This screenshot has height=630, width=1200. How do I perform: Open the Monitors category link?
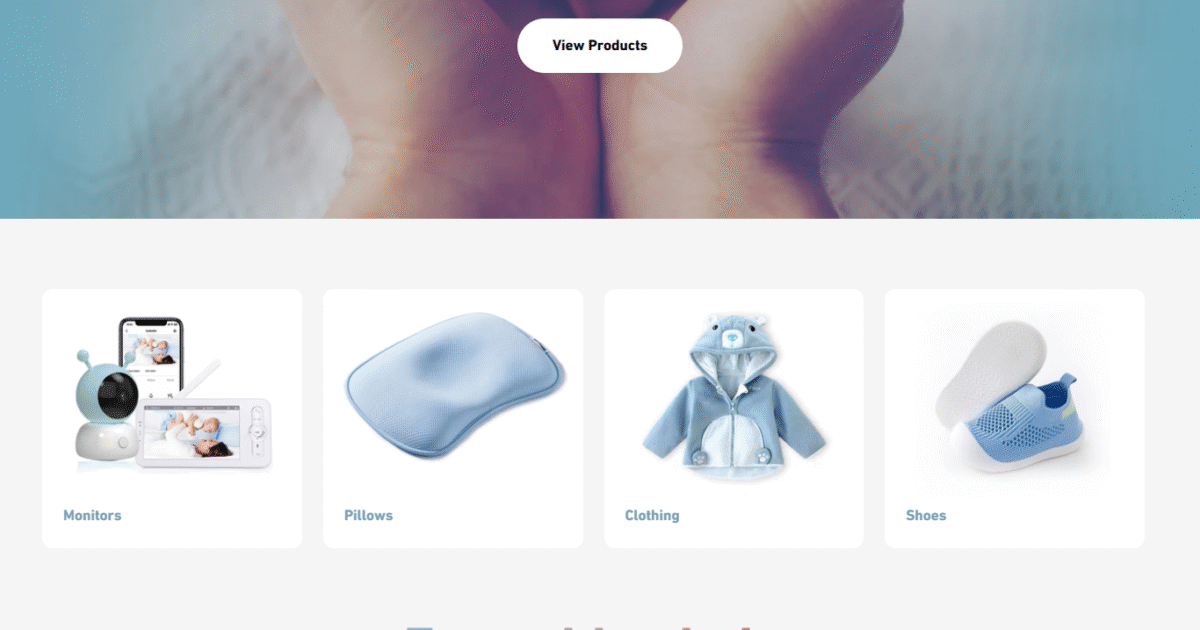92,515
